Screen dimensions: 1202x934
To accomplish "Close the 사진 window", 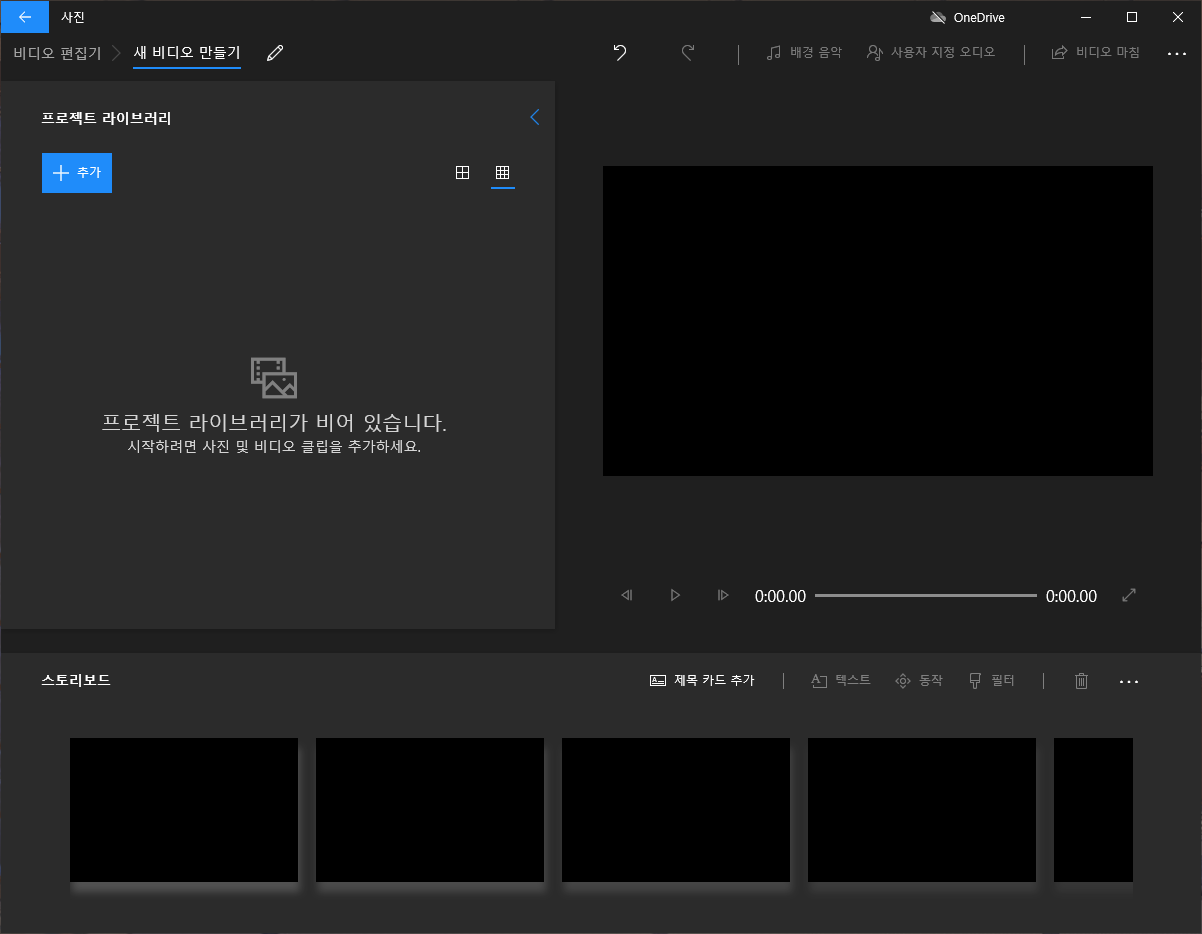I will (1178, 17).
